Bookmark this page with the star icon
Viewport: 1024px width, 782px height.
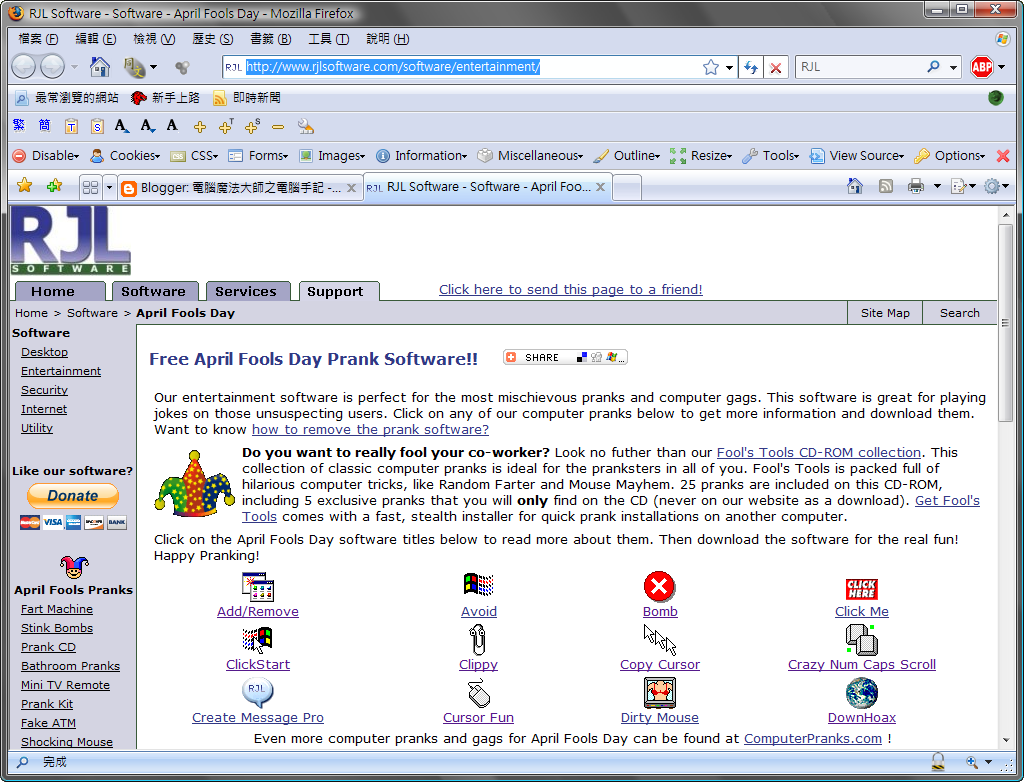pos(711,67)
